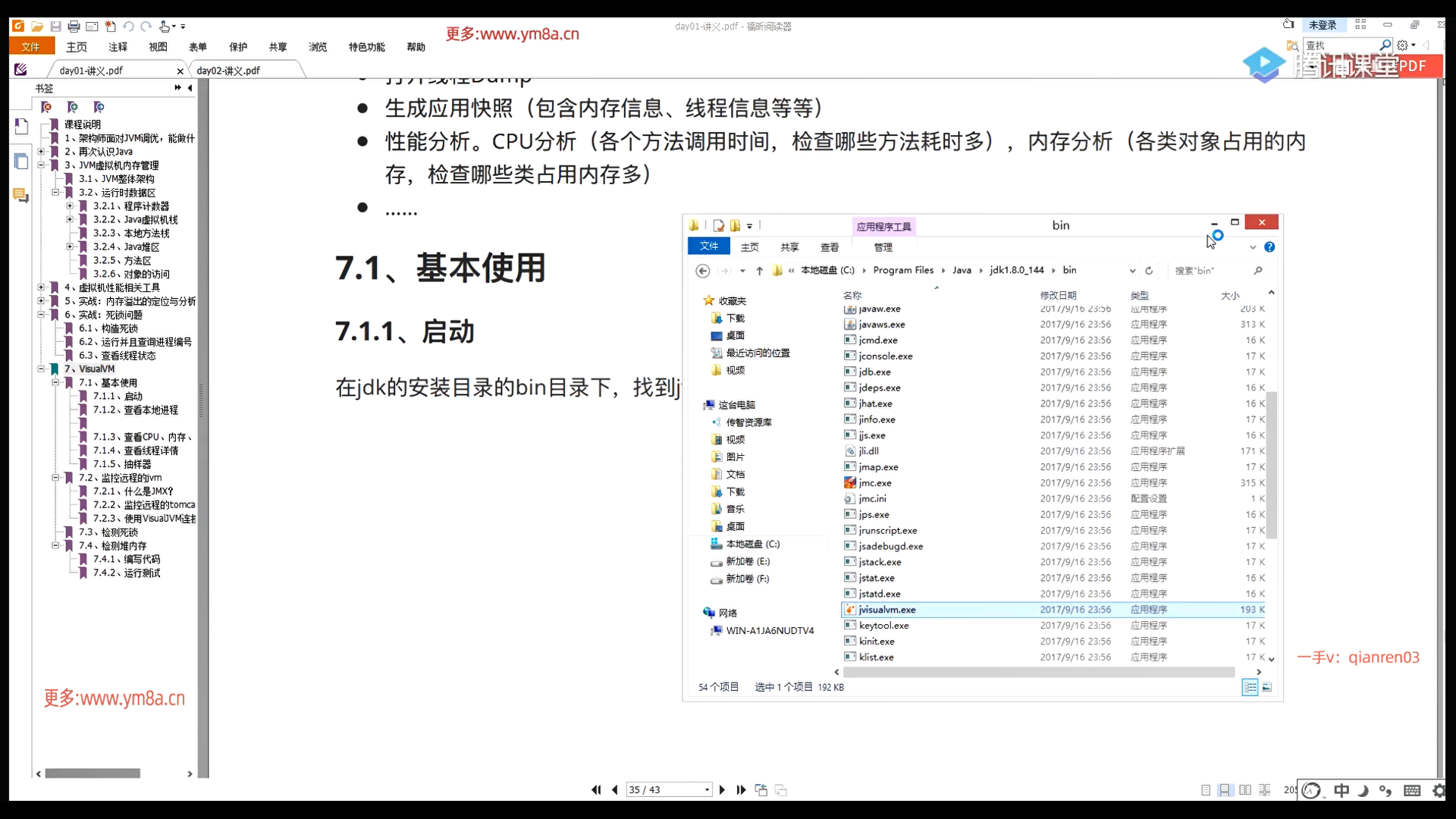
Task: Open the comments panel icon
Action: pyautogui.click(x=21, y=196)
